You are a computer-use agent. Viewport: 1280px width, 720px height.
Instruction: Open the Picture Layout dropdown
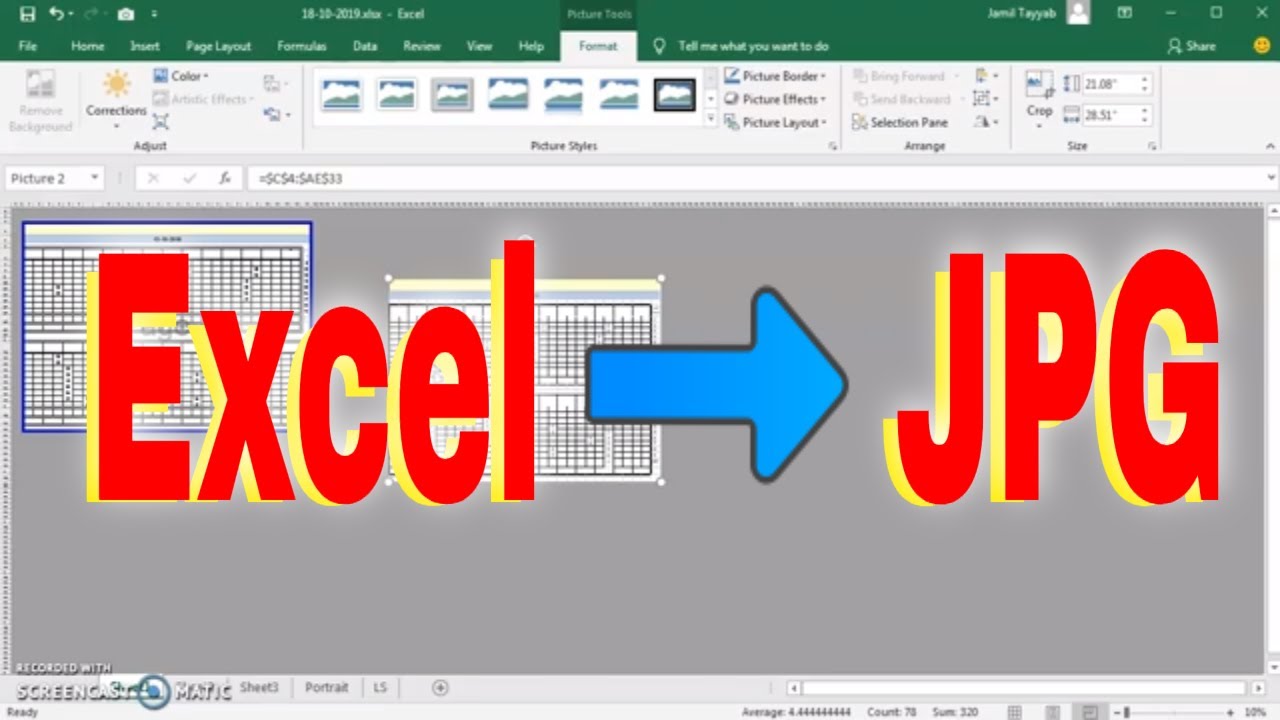pyautogui.click(x=775, y=122)
